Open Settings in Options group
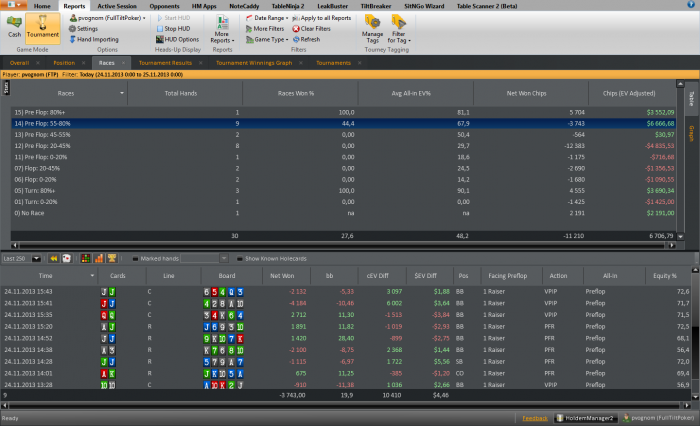Viewport: 700px width, 426px height. [x=83, y=29]
